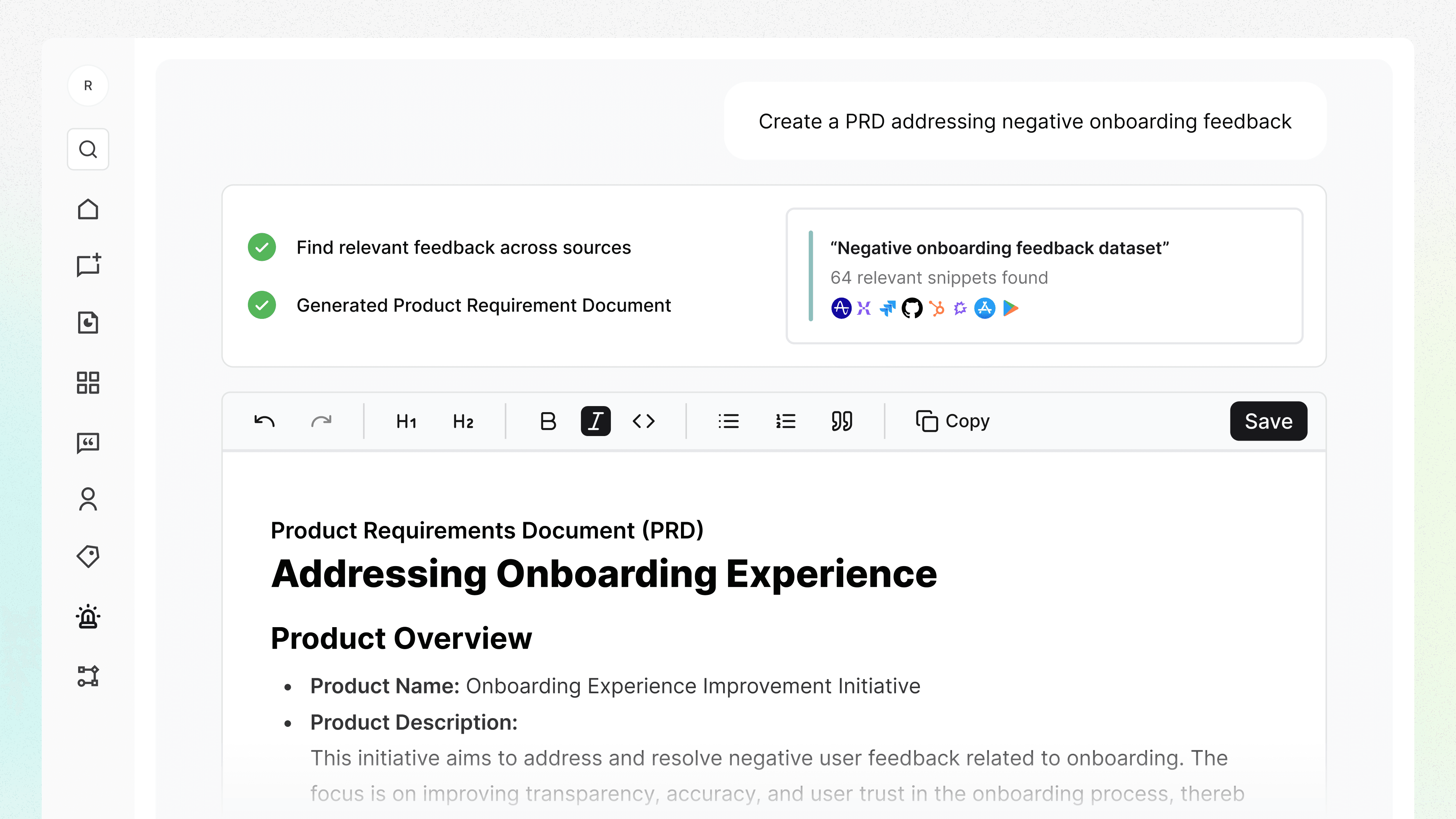Toggle code formatting in the toolbar
This screenshot has height=819, width=1456.
644,421
